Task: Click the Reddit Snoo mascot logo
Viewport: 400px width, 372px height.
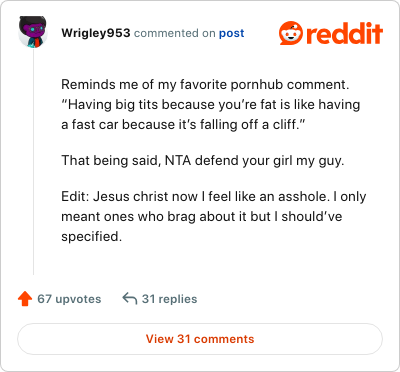Action: tap(291, 33)
